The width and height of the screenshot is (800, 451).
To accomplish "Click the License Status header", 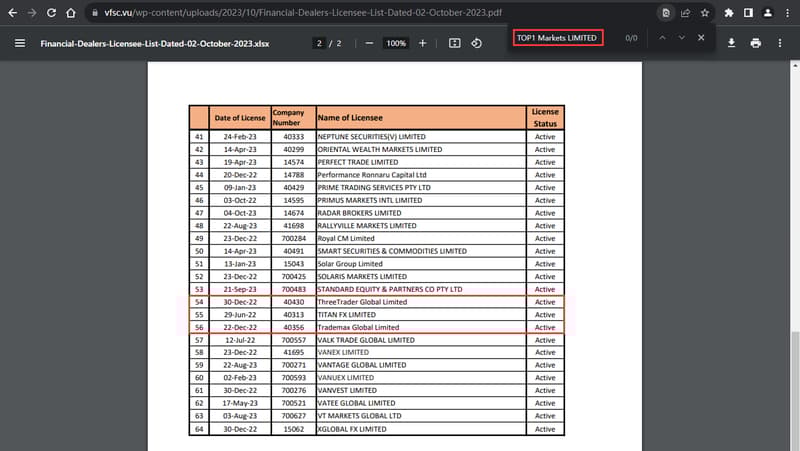I will tap(545, 118).
